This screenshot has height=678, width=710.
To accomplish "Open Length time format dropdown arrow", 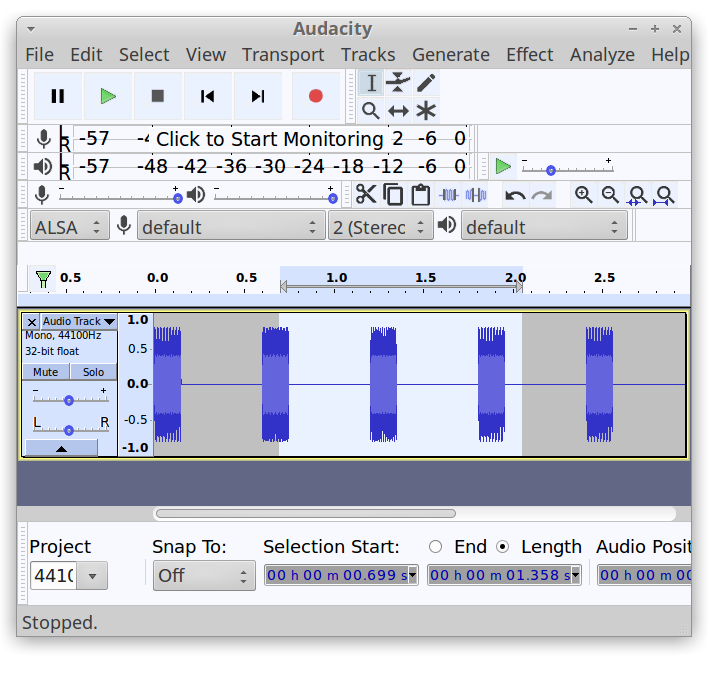I will coord(576,575).
